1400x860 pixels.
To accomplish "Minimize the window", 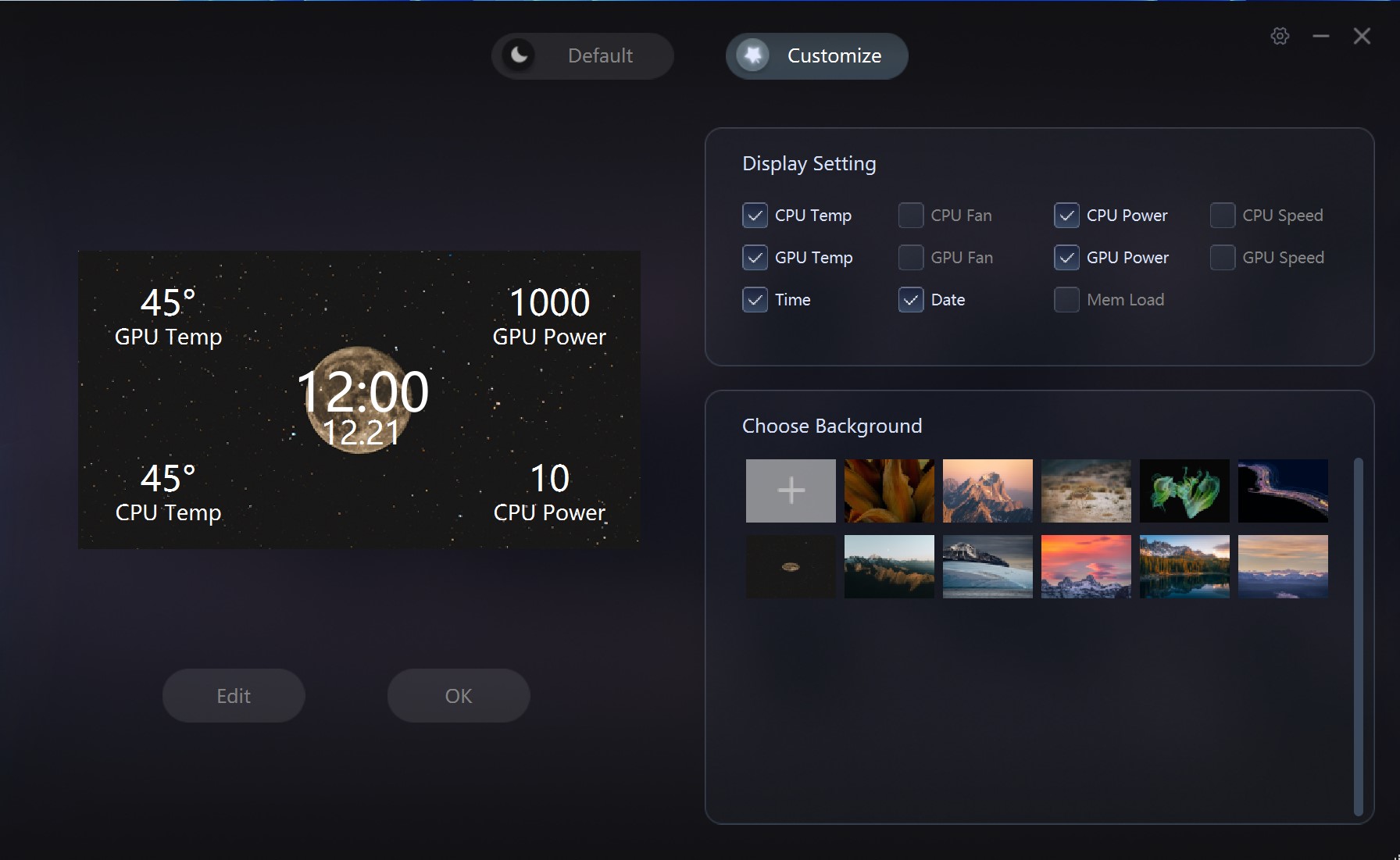I will pos(1321,36).
